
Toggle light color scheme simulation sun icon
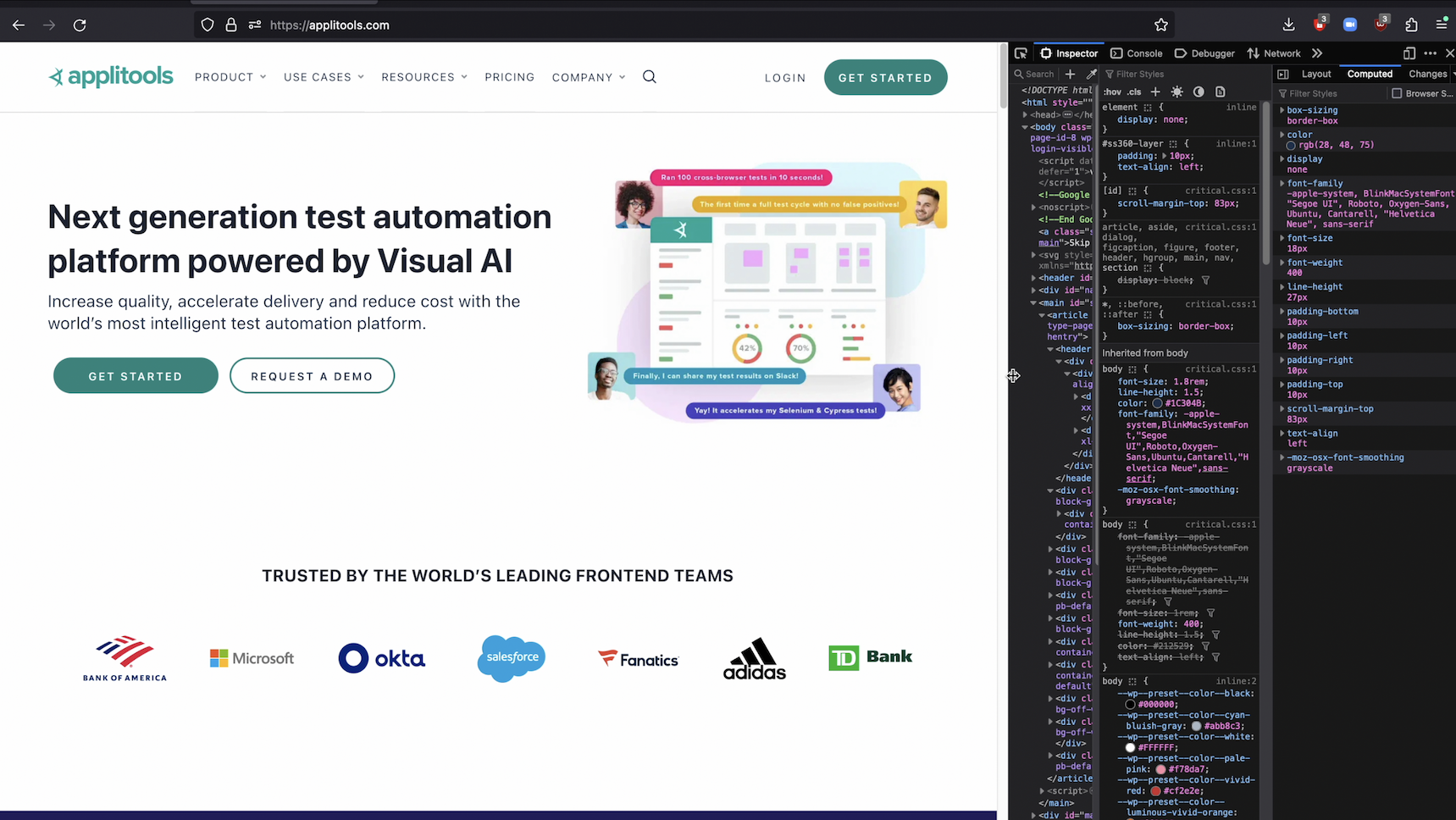click(x=1177, y=91)
